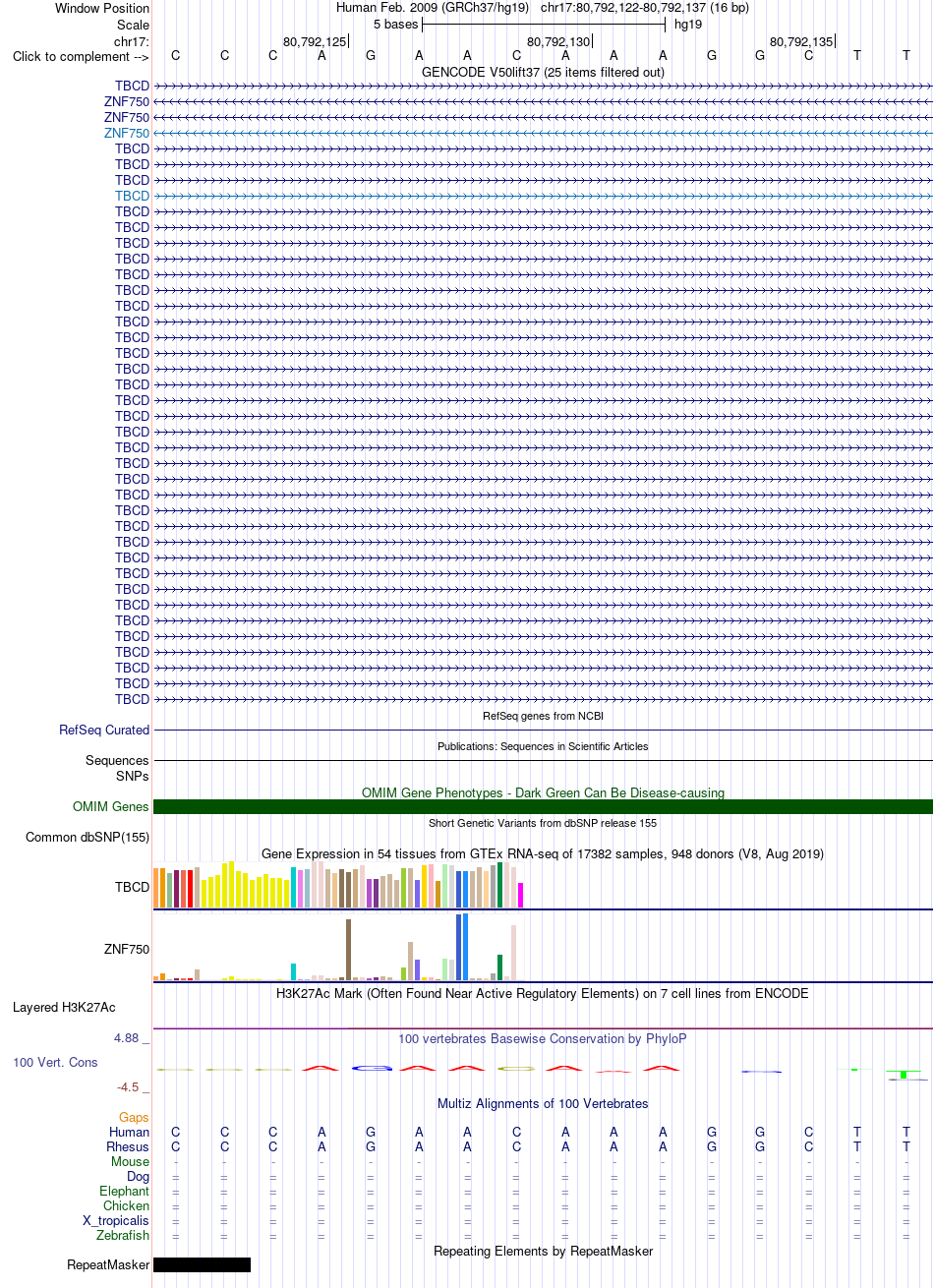Open the RefSeq Curated track label

pos(104,730)
